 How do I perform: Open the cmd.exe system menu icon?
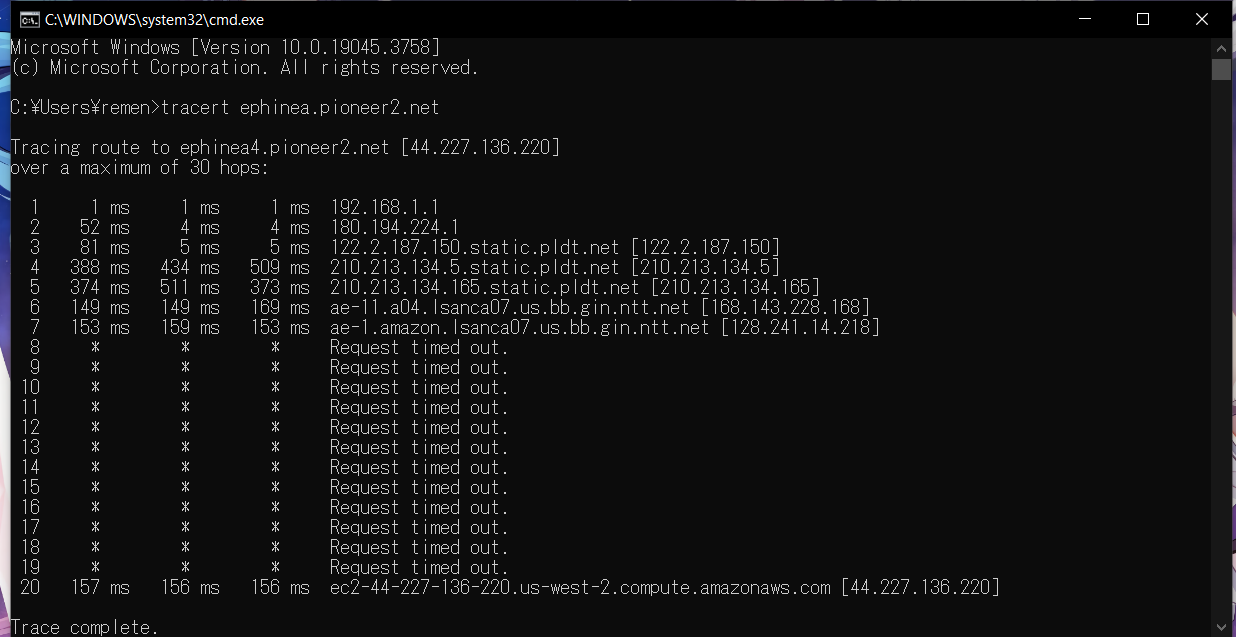click(31, 19)
